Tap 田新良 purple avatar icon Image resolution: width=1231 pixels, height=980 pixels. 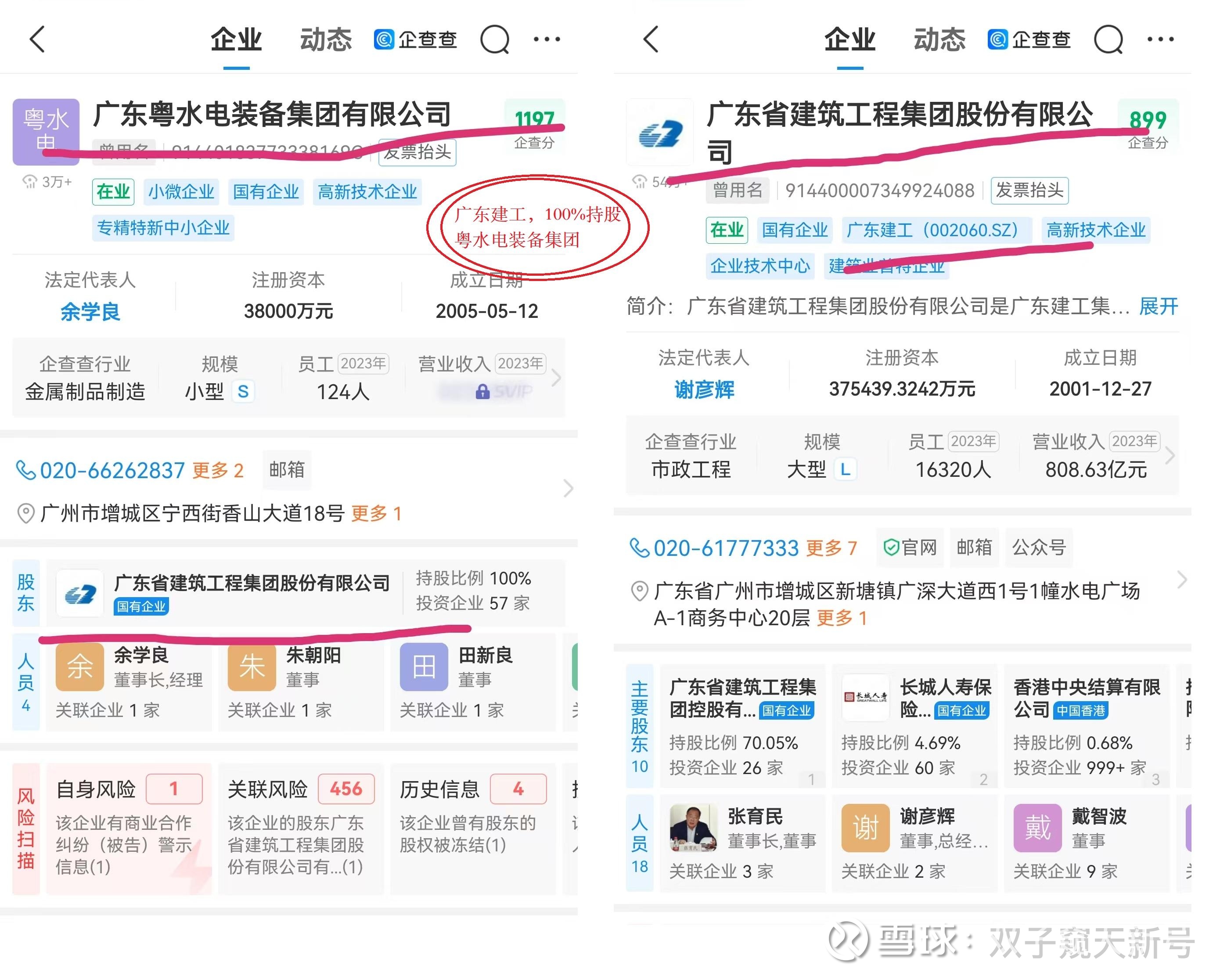[424, 667]
